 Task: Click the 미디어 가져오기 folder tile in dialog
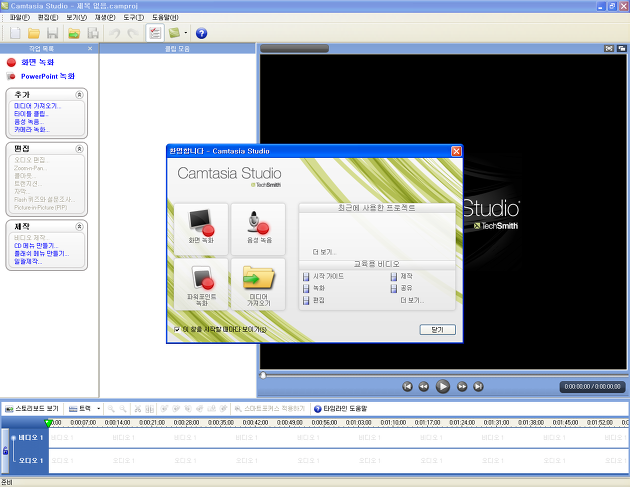(259, 284)
